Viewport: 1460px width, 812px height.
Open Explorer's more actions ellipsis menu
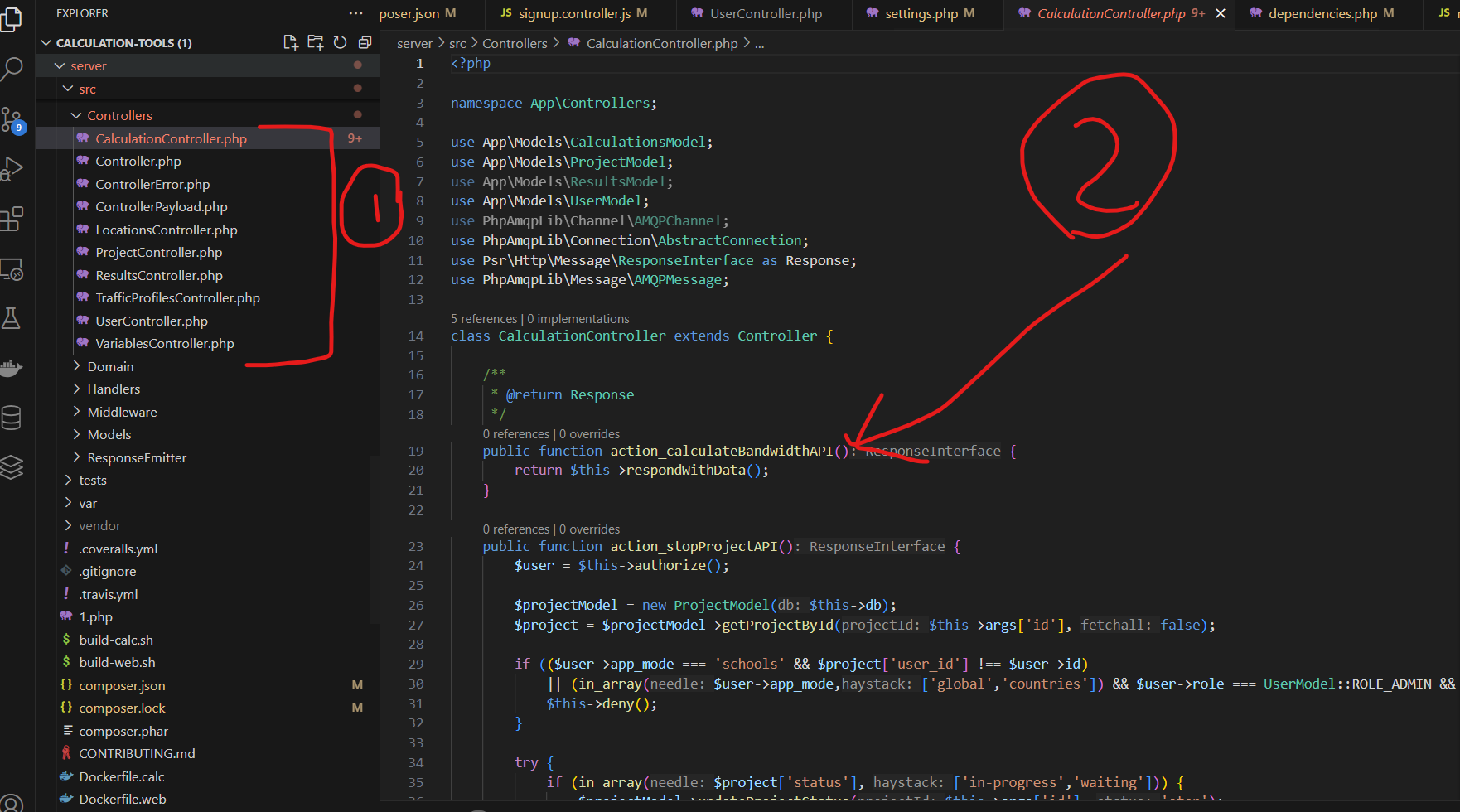355,13
